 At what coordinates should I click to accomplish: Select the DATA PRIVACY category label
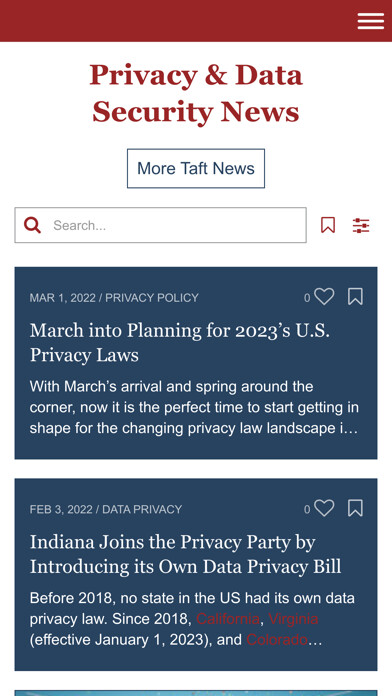coord(142,509)
